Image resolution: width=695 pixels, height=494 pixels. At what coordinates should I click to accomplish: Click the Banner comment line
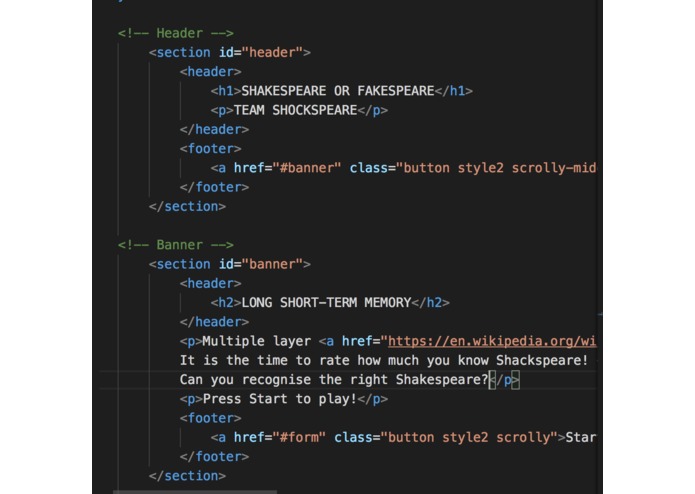point(176,245)
